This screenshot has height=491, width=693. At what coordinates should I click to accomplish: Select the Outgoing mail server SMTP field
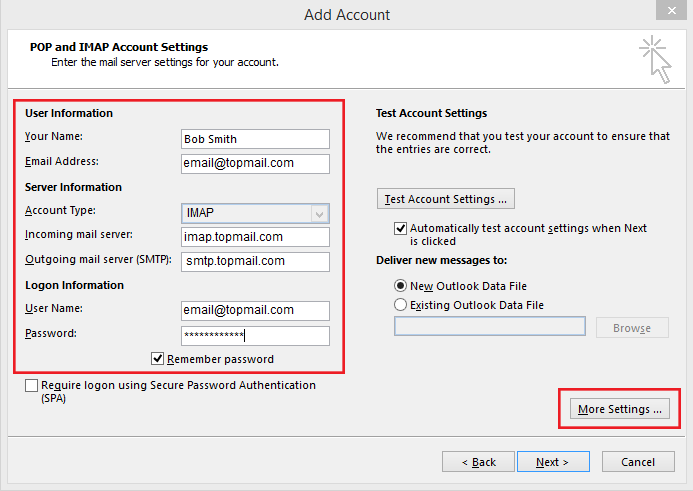coord(255,262)
